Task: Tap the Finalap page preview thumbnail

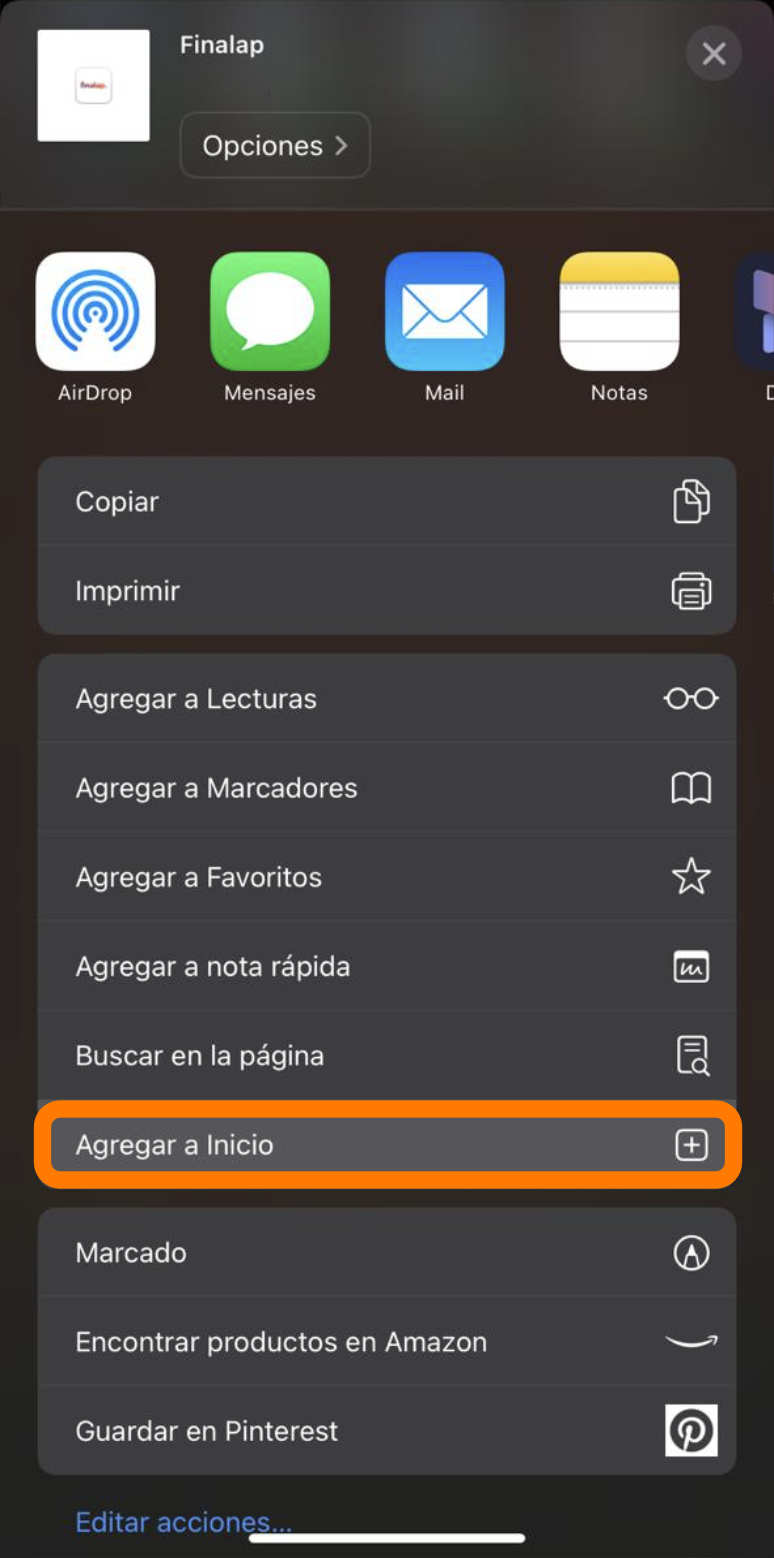Action: point(94,86)
